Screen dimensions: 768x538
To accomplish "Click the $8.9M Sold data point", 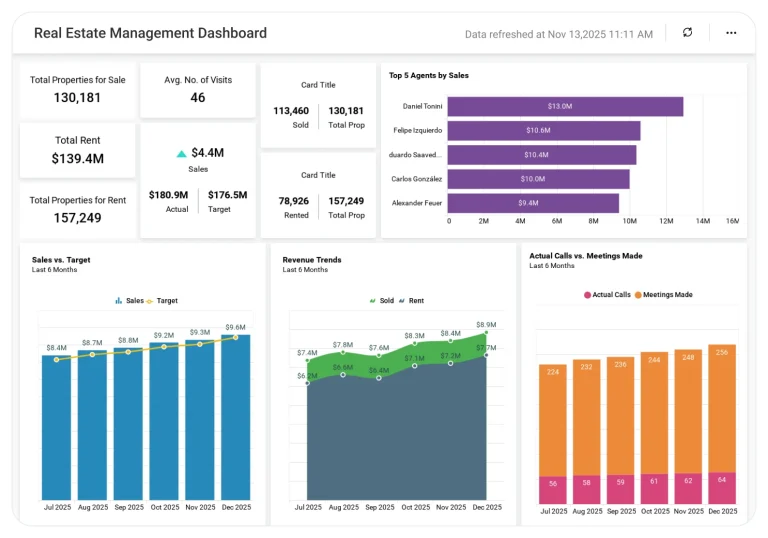I will pyautogui.click(x=486, y=333).
